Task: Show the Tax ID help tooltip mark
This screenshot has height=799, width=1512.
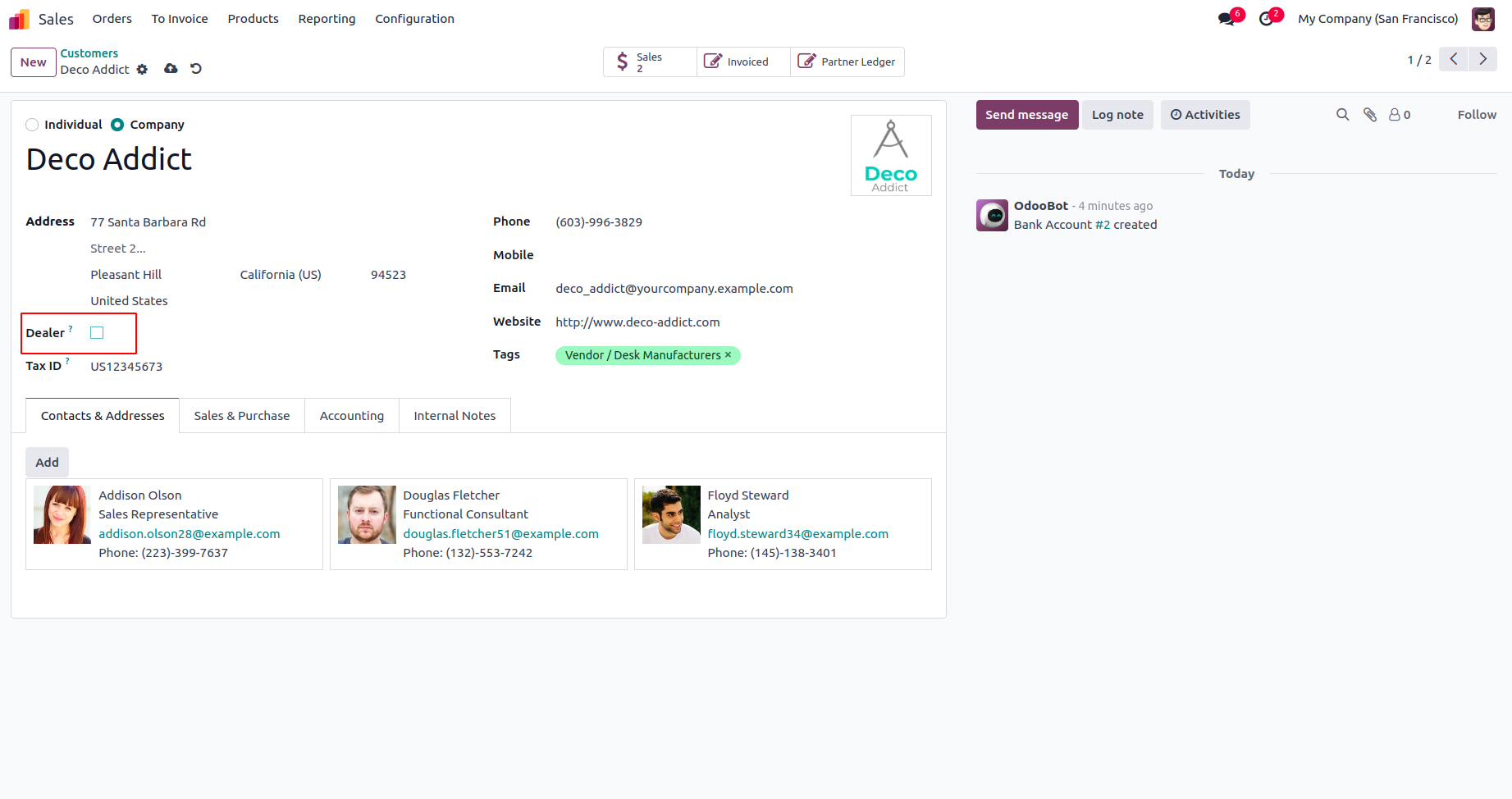Action: [67, 362]
